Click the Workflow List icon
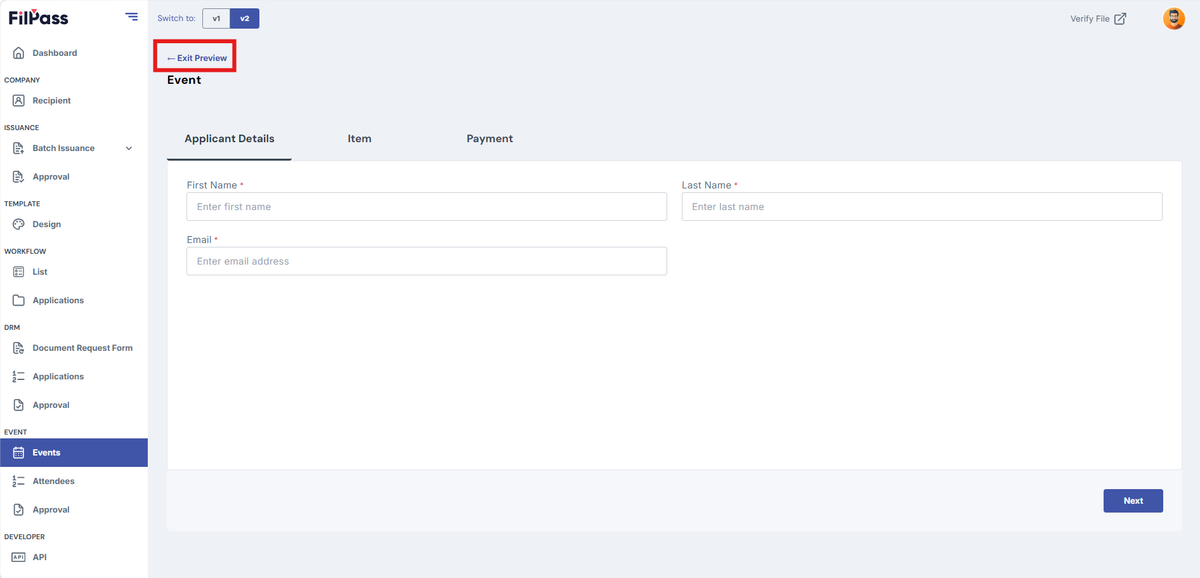 [19, 272]
